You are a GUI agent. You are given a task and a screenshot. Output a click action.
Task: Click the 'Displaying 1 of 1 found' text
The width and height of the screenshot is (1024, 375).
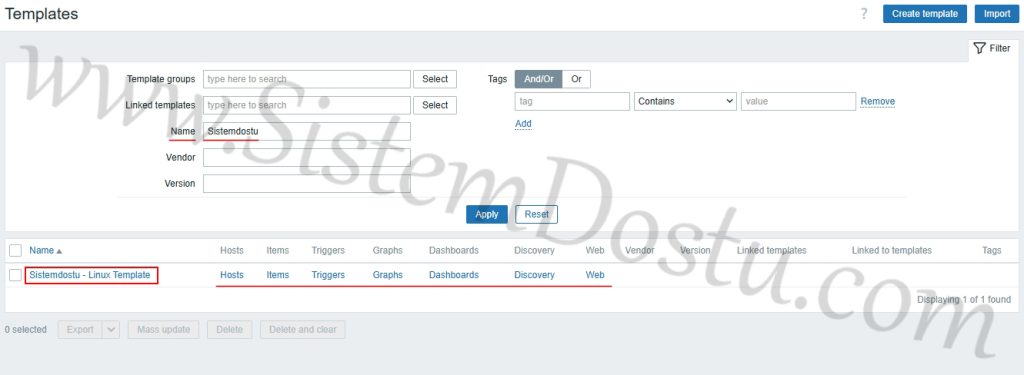pyautogui.click(x=964, y=300)
